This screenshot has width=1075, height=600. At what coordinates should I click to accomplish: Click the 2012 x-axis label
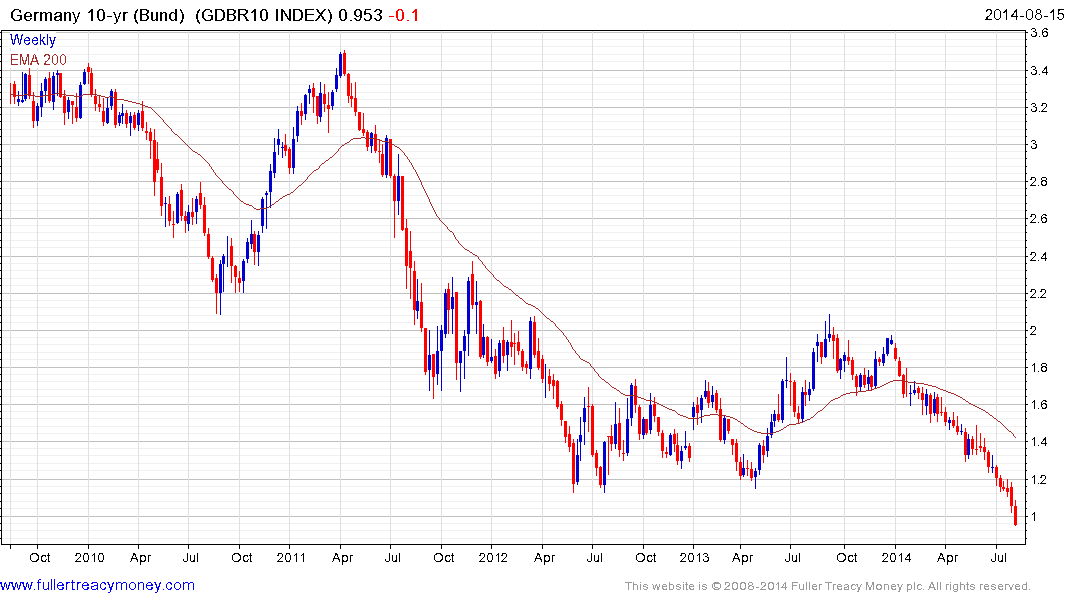point(493,557)
